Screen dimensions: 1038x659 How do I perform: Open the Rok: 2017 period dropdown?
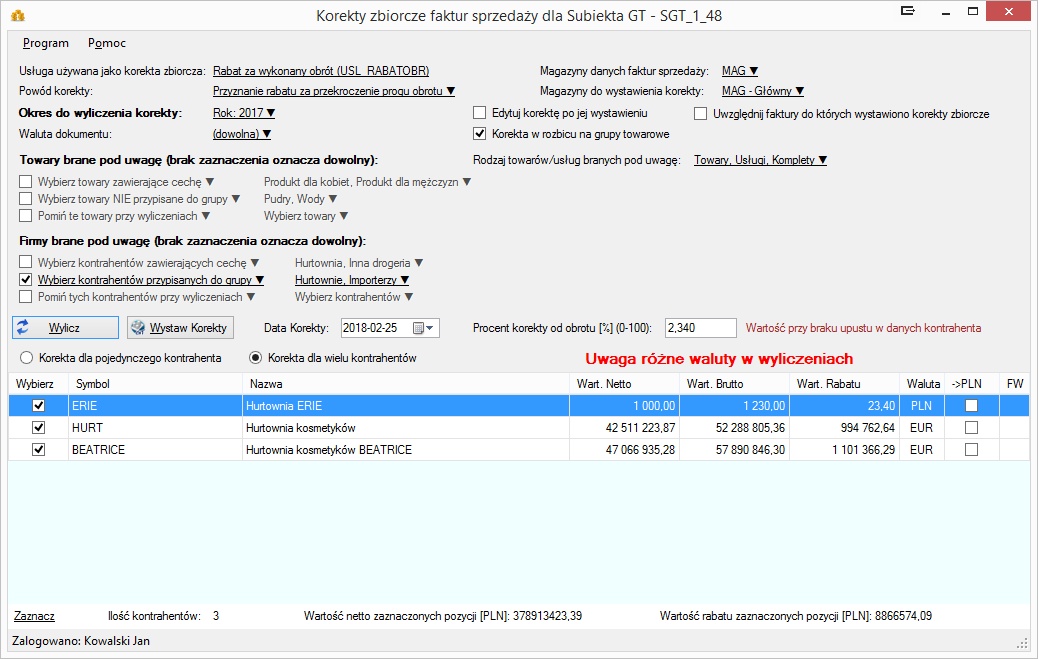(x=244, y=113)
